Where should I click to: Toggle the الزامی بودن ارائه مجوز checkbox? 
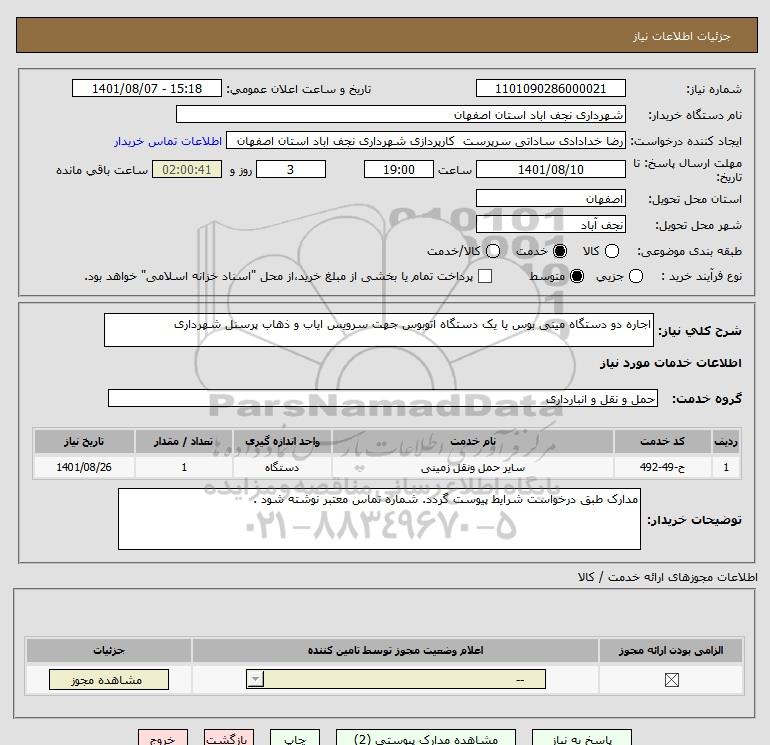tap(671, 681)
